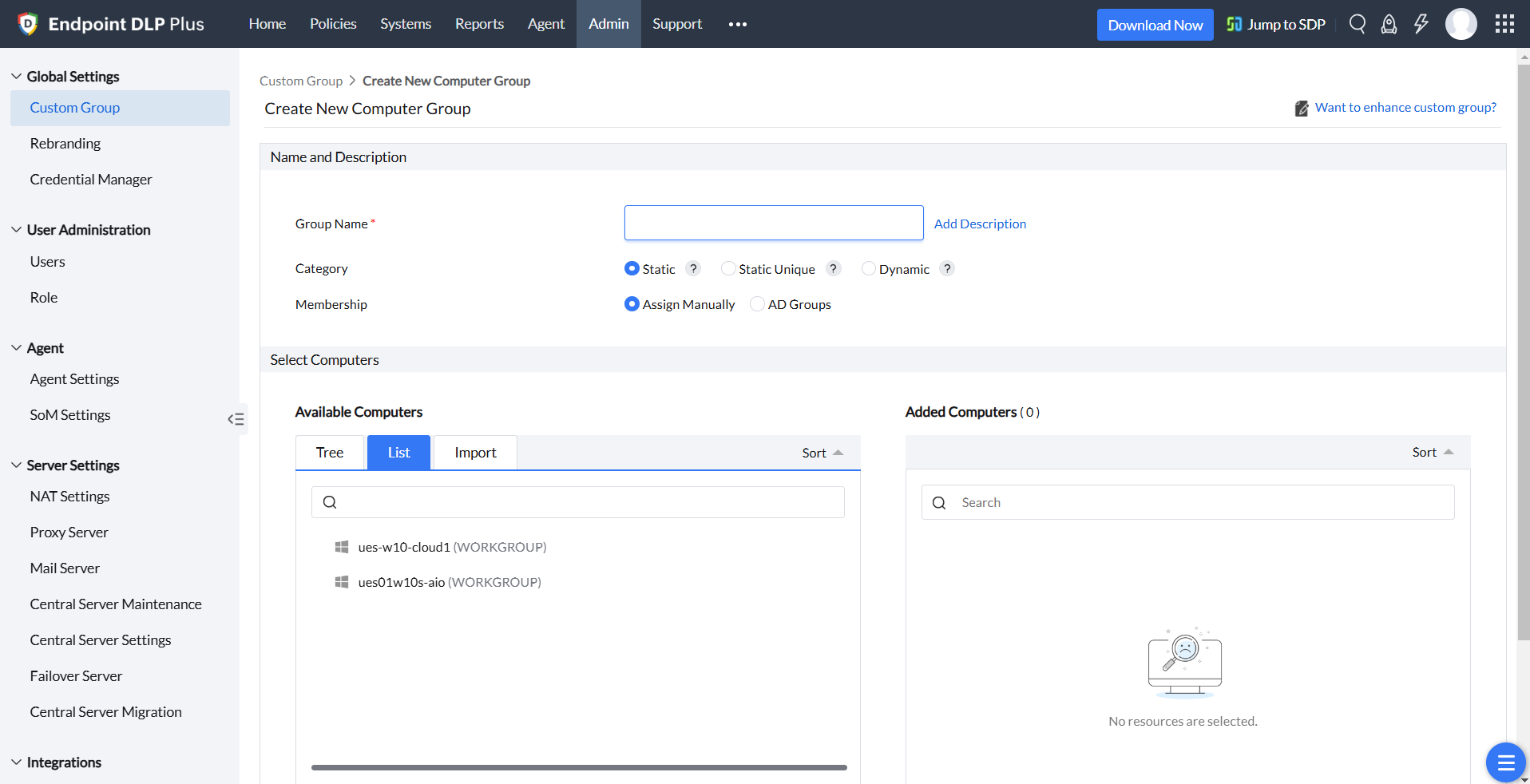Screen dimensions: 1530x784
Task: Click help icon beside Dynamic category
Action: (x=947, y=269)
